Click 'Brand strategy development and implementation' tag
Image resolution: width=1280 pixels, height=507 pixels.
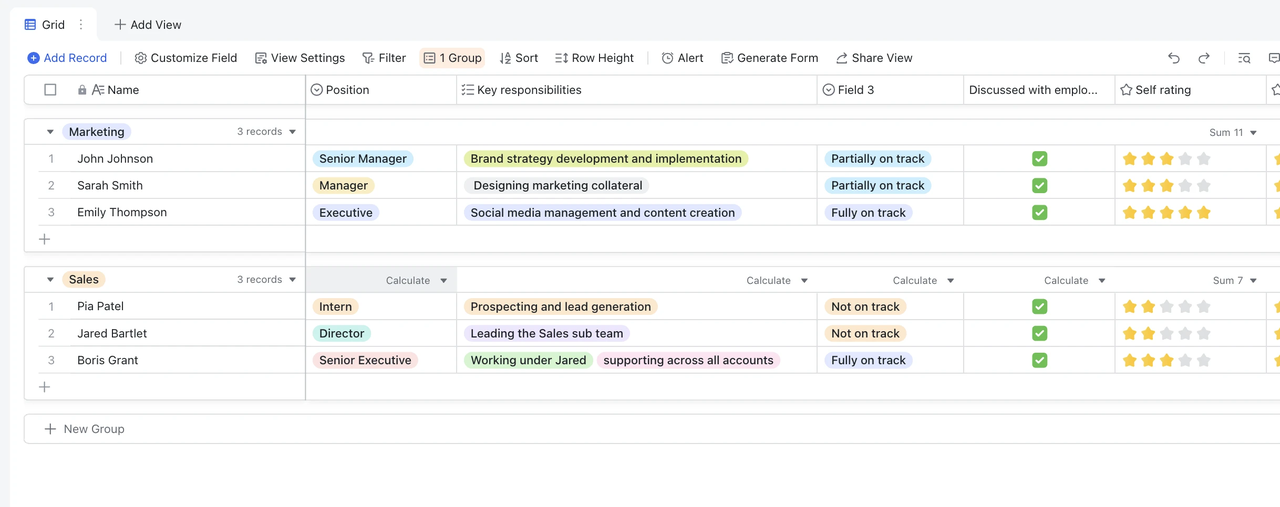606,159
